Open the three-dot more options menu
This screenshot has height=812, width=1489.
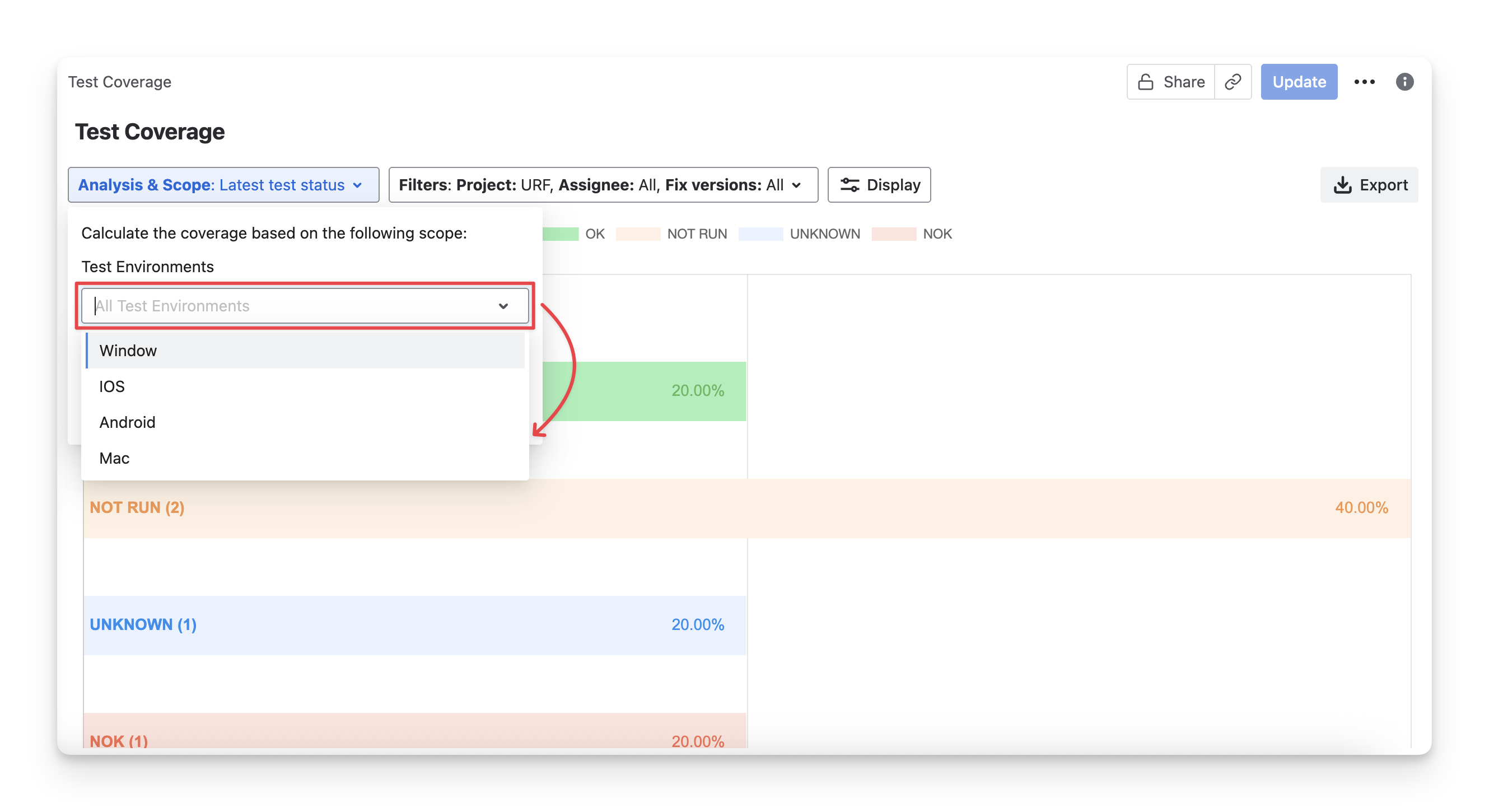tap(1364, 82)
